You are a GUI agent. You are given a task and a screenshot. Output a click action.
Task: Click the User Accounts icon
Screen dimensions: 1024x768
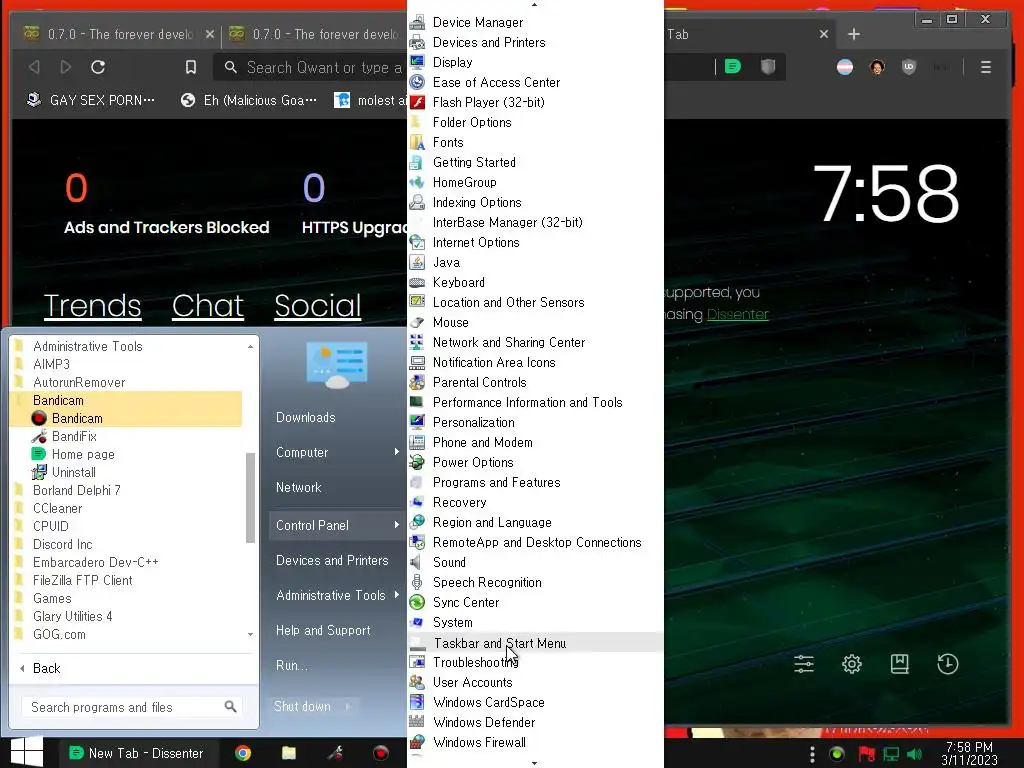pos(417,682)
